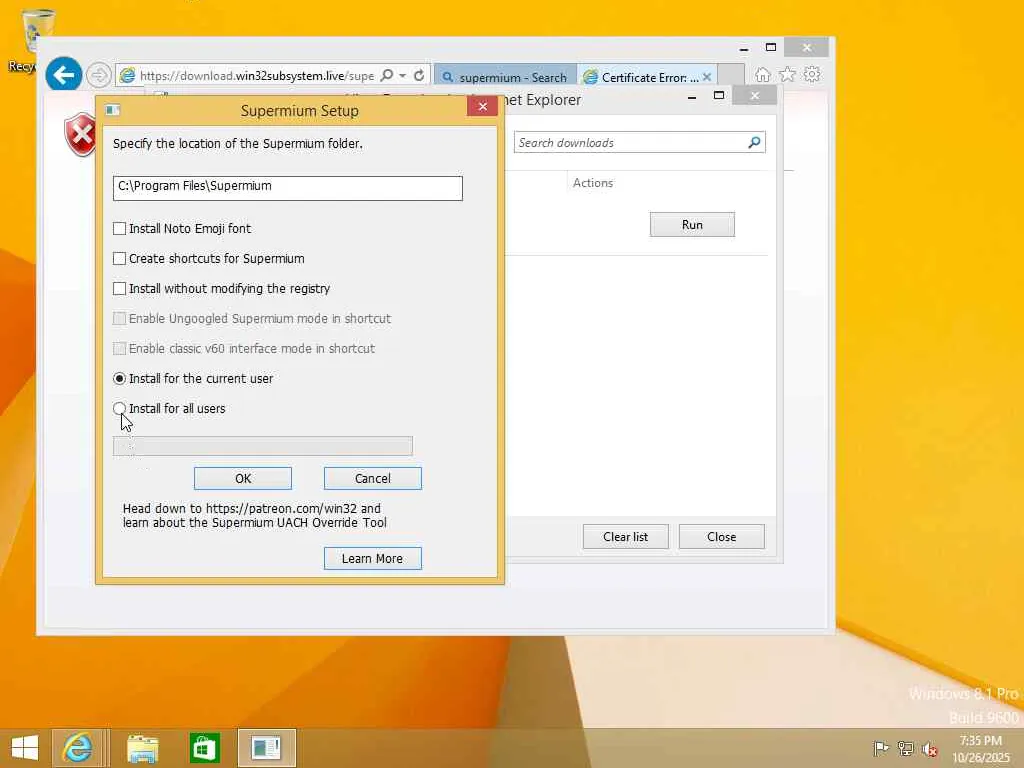Click the red shield certificate error icon
This screenshot has height=768, width=1024.
(80, 135)
